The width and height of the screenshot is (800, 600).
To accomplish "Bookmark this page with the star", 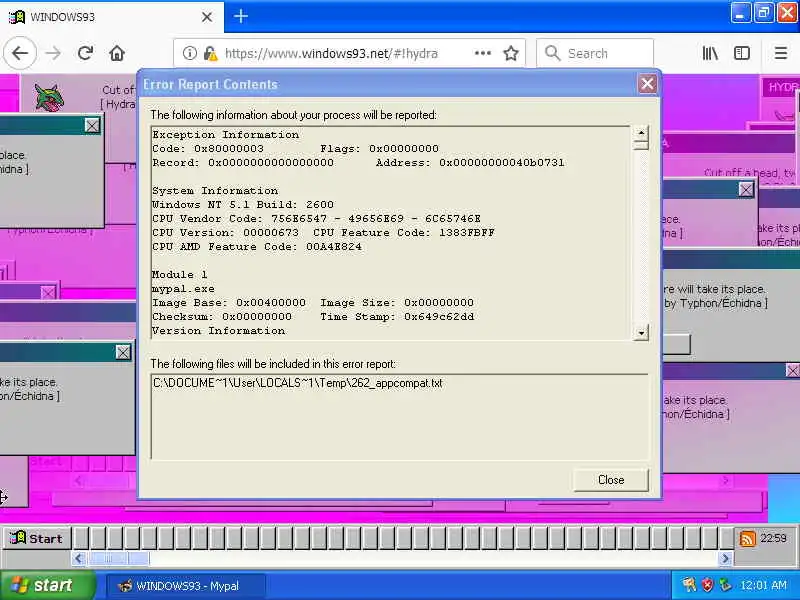I will pyautogui.click(x=511, y=53).
